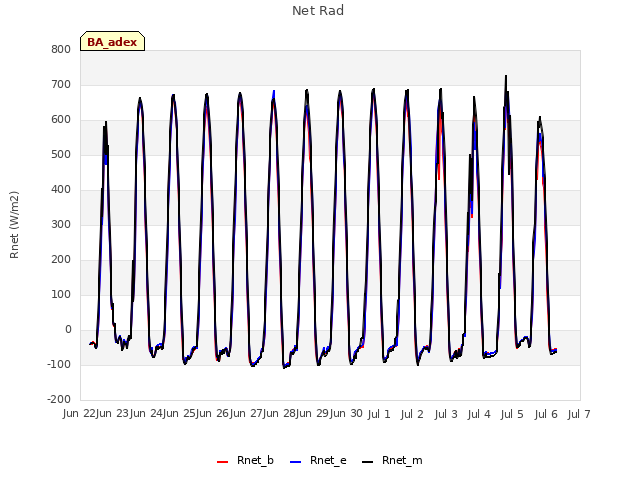This screenshot has width=640, height=480.
Task: Click the 700 y-axis tick label
Action: (61, 84)
